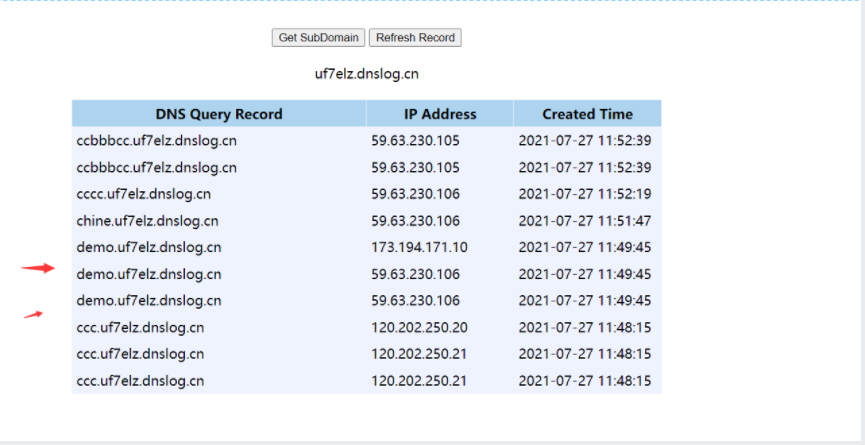This screenshot has width=865, height=445.
Task: Click the IP address 173.194.171.10
Action: tap(419, 247)
